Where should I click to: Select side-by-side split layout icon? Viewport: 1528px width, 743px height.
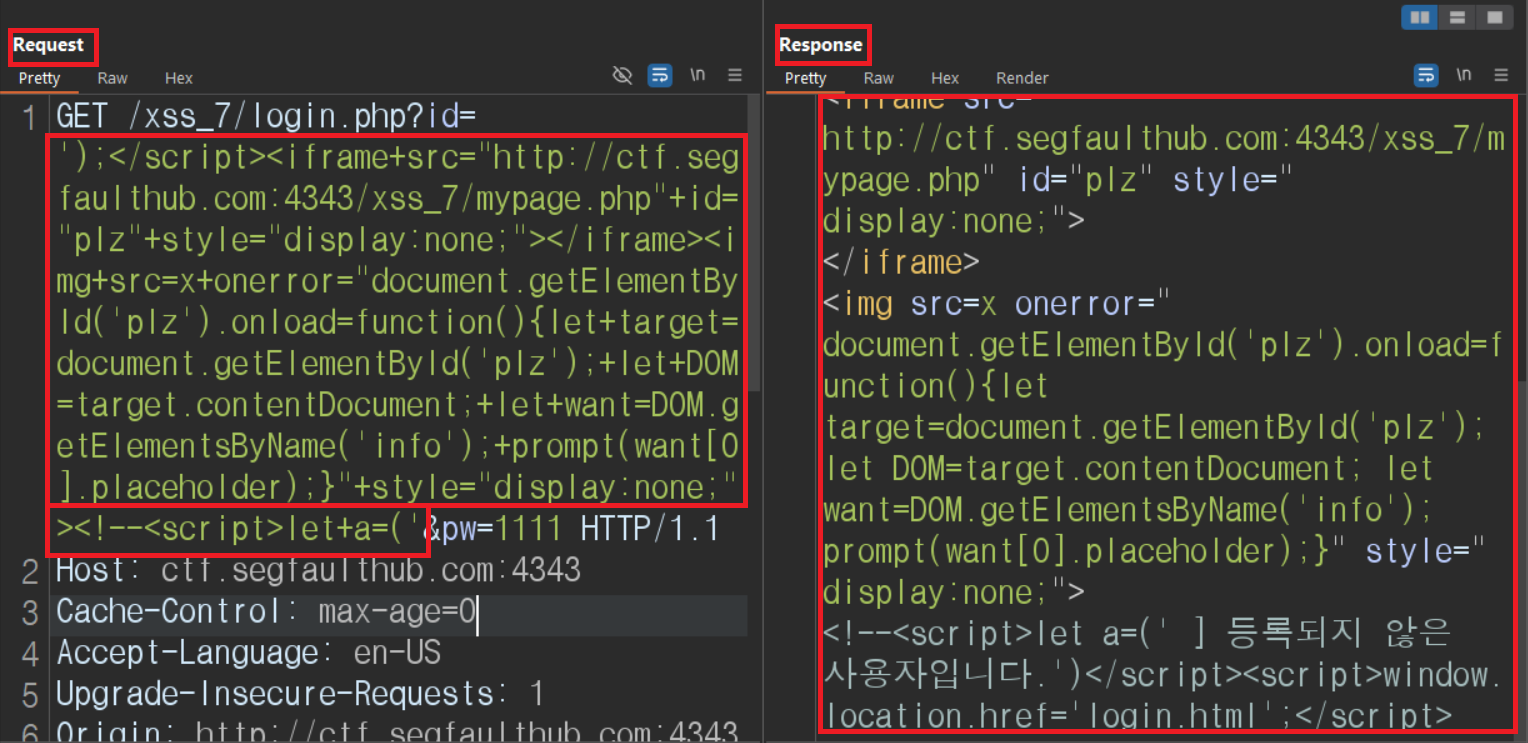1419,17
